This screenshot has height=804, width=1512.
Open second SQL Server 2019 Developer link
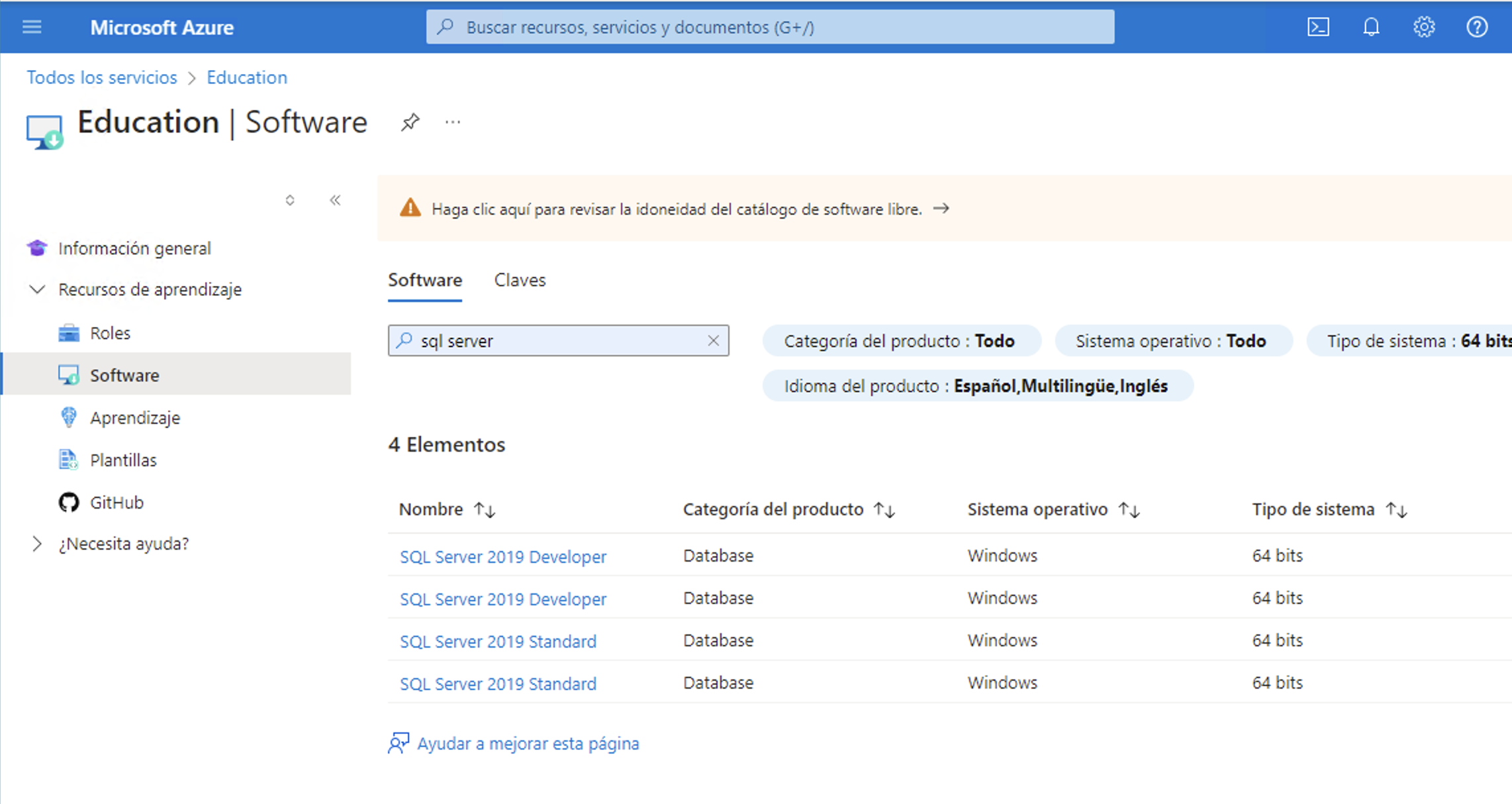click(503, 599)
